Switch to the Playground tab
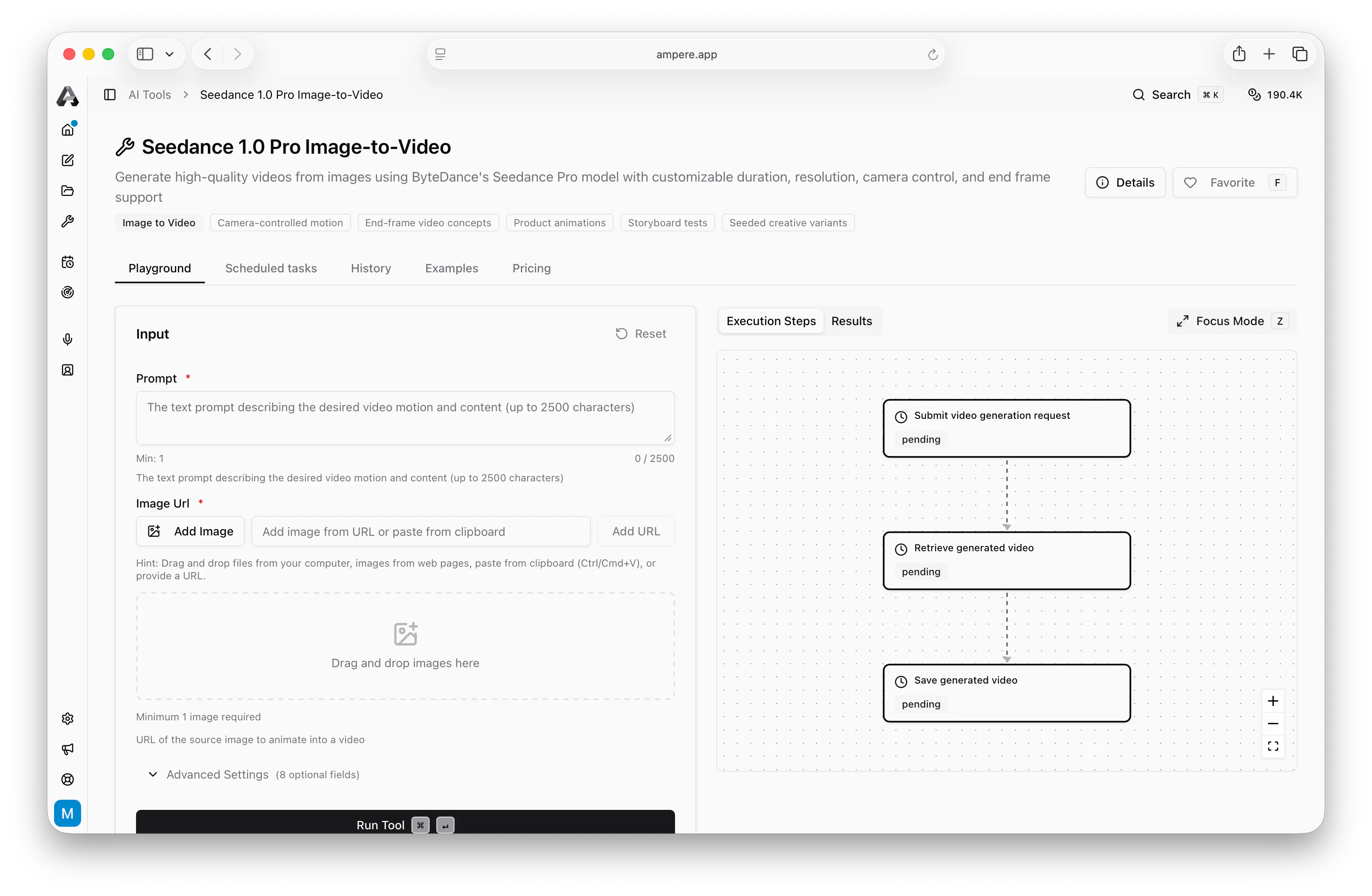This screenshot has height=896, width=1372. coord(160,268)
